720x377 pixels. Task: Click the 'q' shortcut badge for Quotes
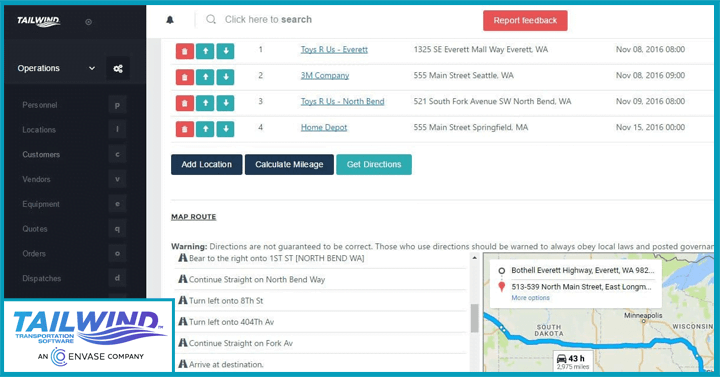point(117,229)
